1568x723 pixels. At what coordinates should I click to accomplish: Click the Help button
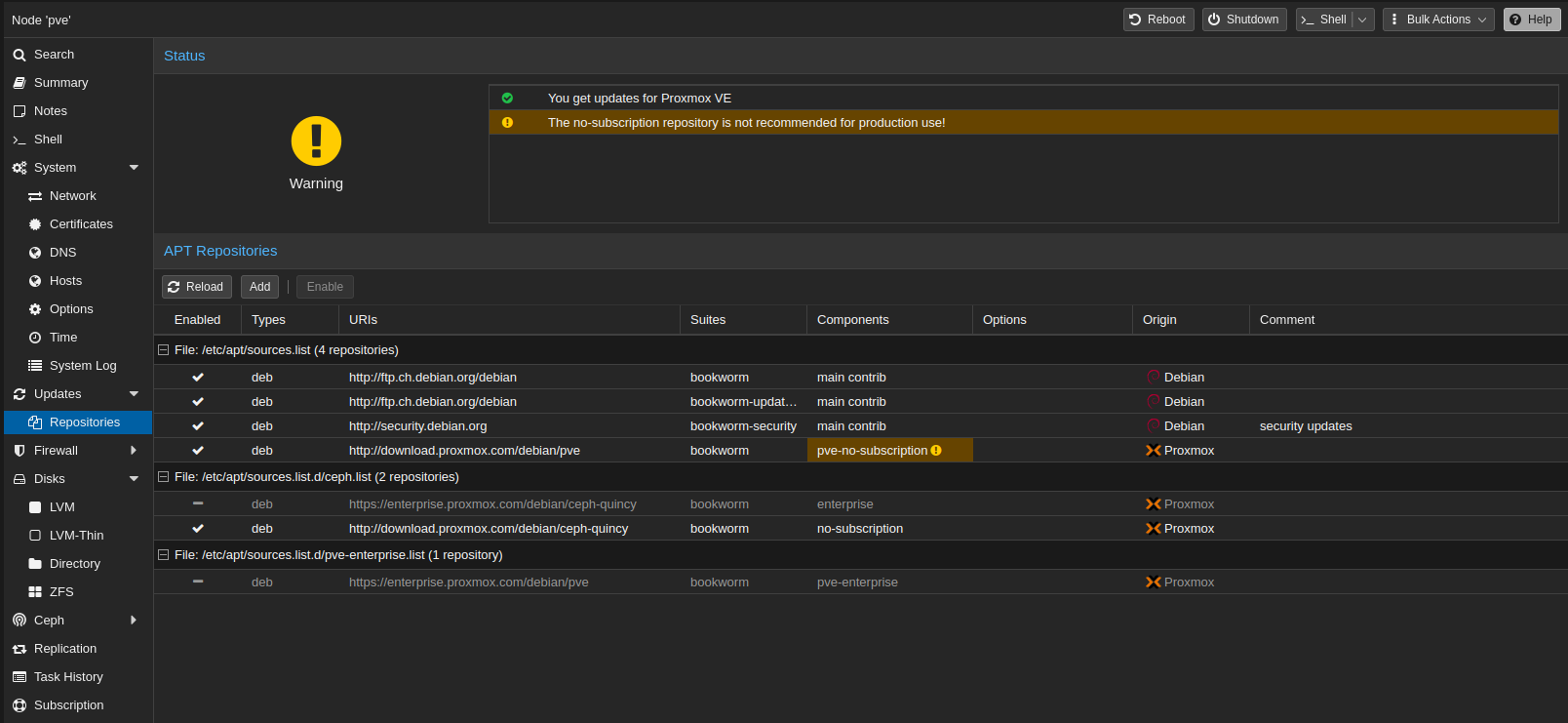(x=1532, y=20)
